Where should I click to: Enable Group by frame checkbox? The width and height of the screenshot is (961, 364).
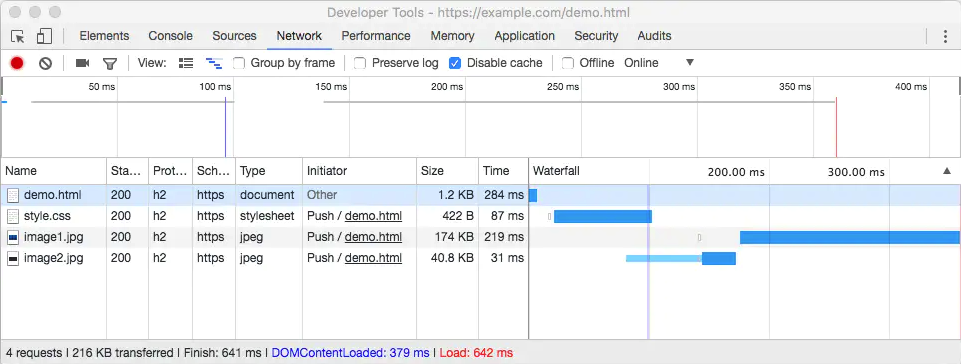(239, 63)
